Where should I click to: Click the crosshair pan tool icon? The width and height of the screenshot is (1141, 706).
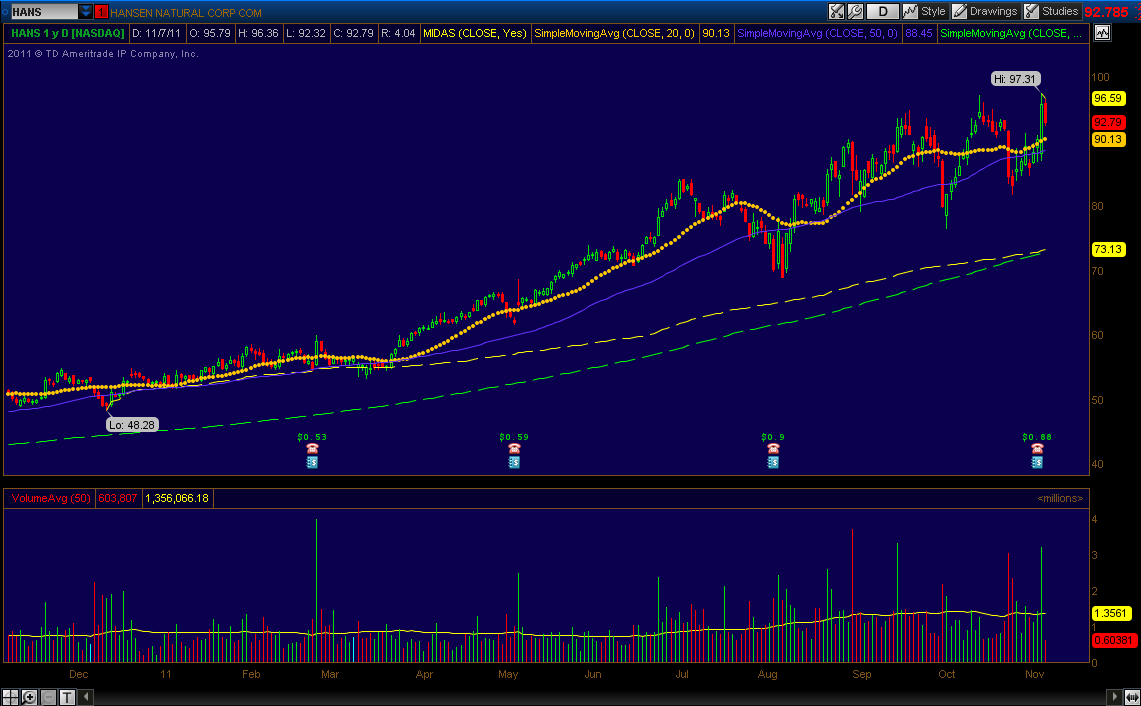click(x=10, y=697)
